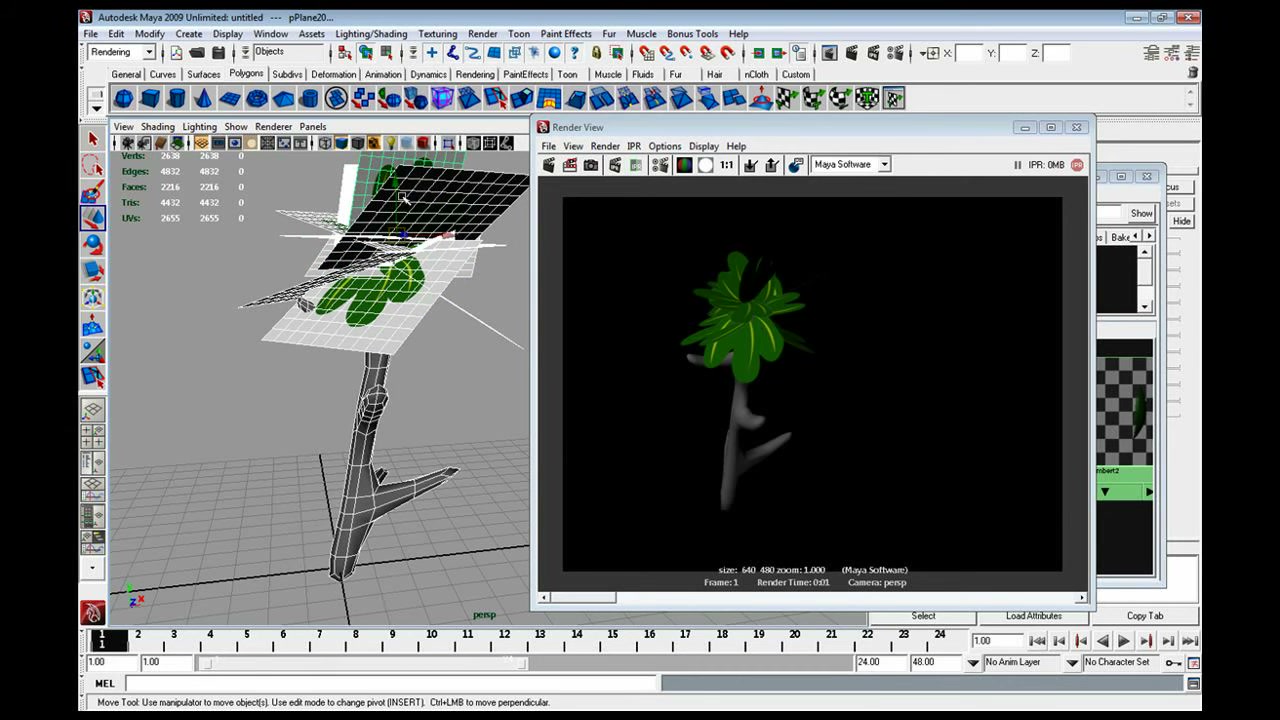Open the viewport Renderer menu
Image resolution: width=1280 pixels, height=720 pixels.
(x=273, y=127)
